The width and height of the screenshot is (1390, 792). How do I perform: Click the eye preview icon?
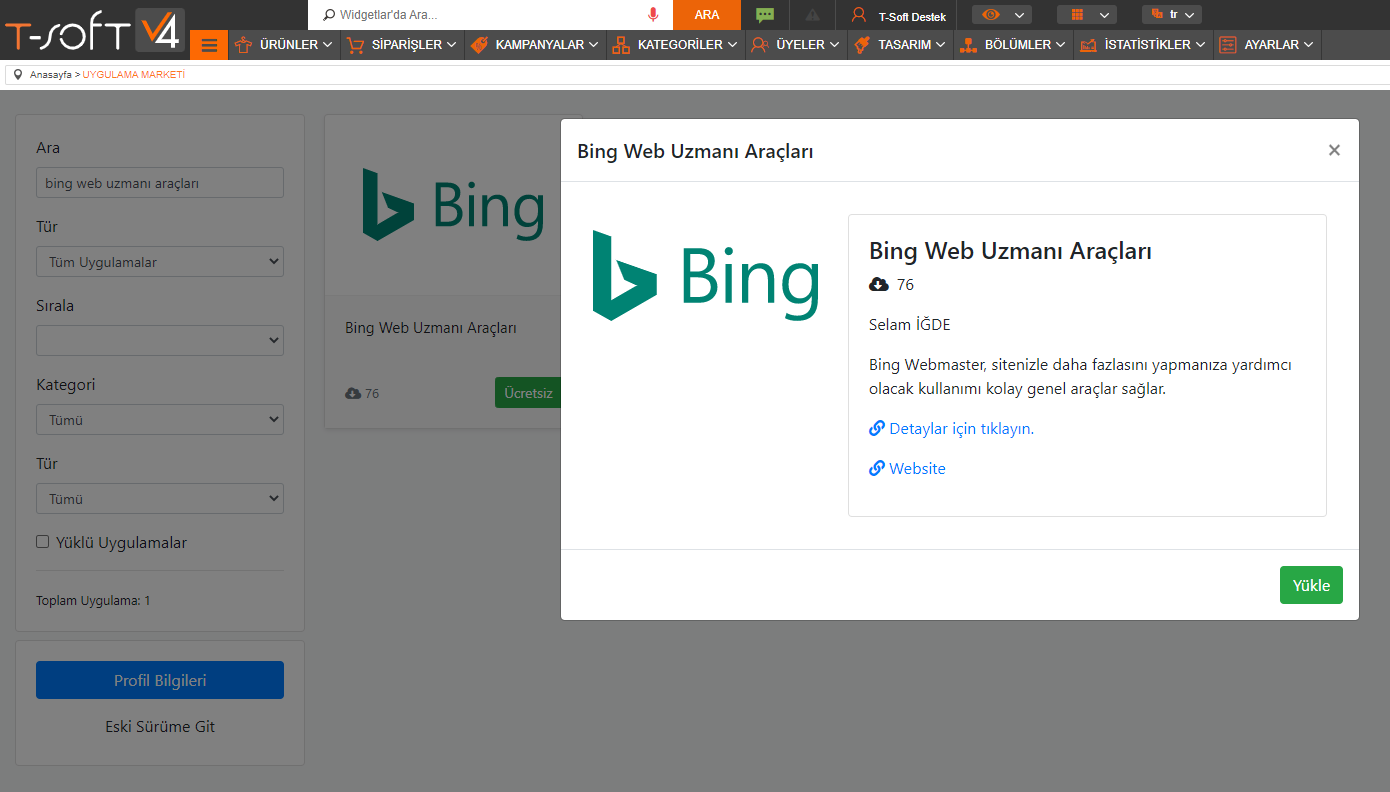coord(991,15)
